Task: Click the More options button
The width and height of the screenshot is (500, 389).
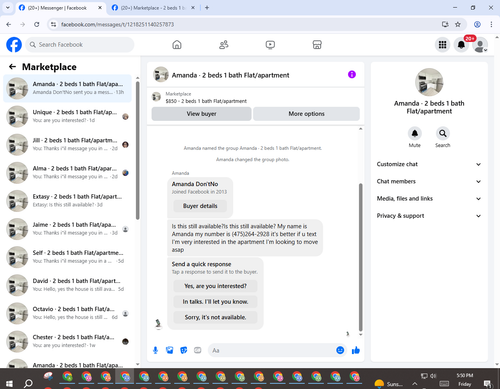Action: pyautogui.click(x=306, y=114)
